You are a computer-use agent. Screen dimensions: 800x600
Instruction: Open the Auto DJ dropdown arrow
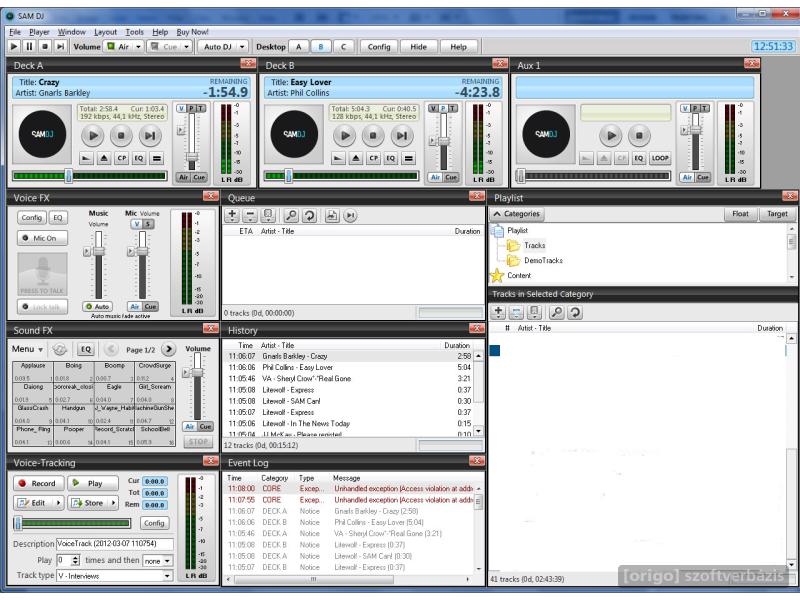point(242,46)
